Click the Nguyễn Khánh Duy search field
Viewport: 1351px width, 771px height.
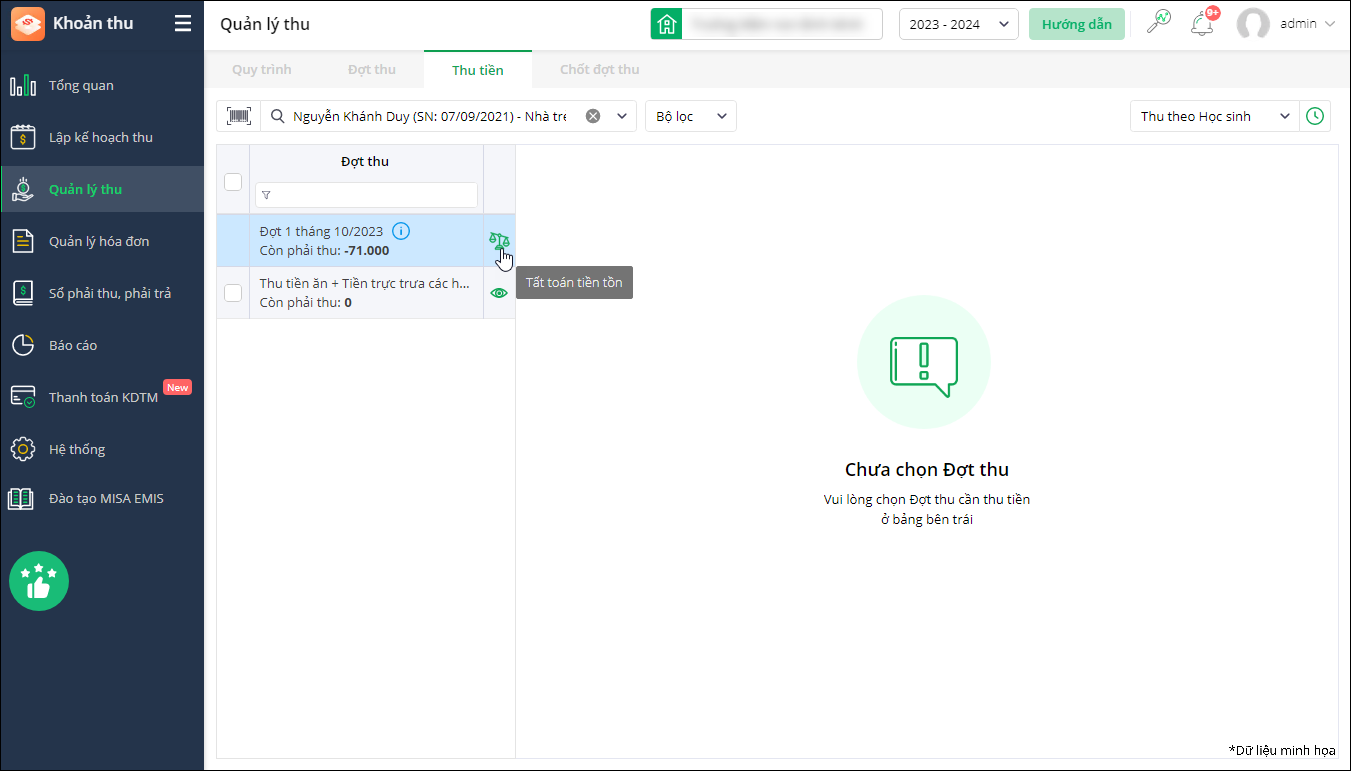430,116
